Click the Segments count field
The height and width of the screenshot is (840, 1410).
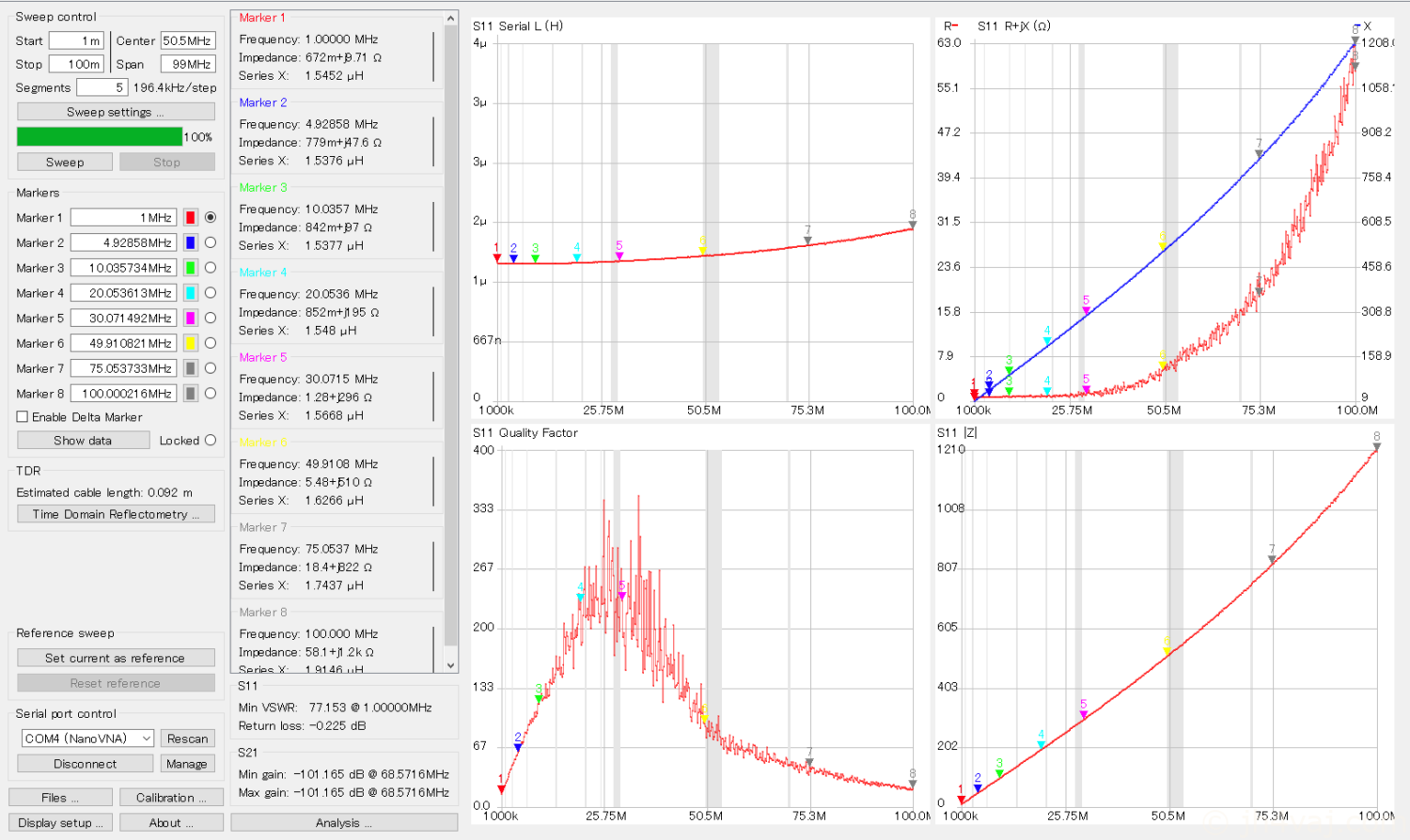pyautogui.click(x=101, y=87)
